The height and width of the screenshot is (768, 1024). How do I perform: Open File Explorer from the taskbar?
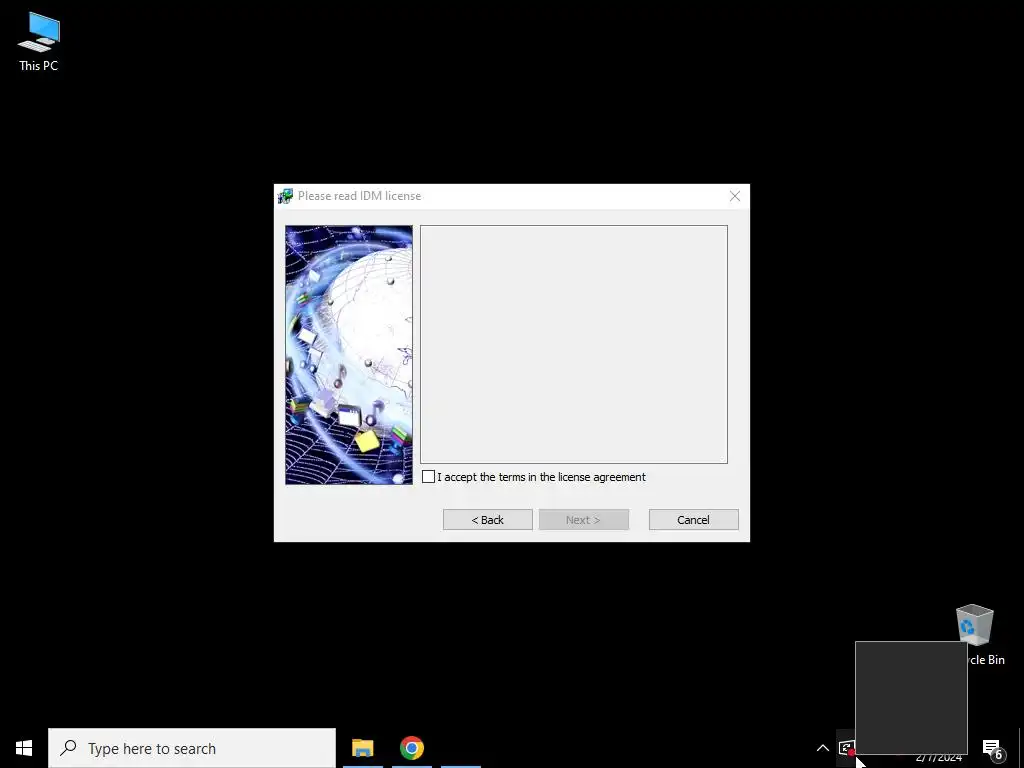[x=362, y=748]
